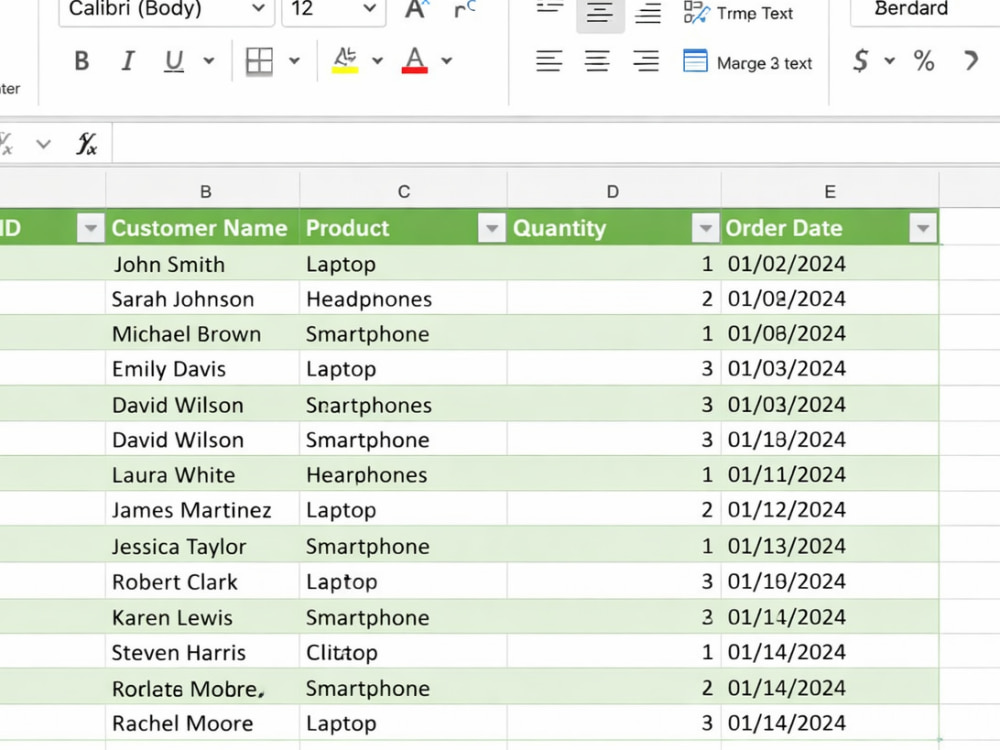Open currency format dropdown arrow
1000x750 pixels.
tap(890, 61)
